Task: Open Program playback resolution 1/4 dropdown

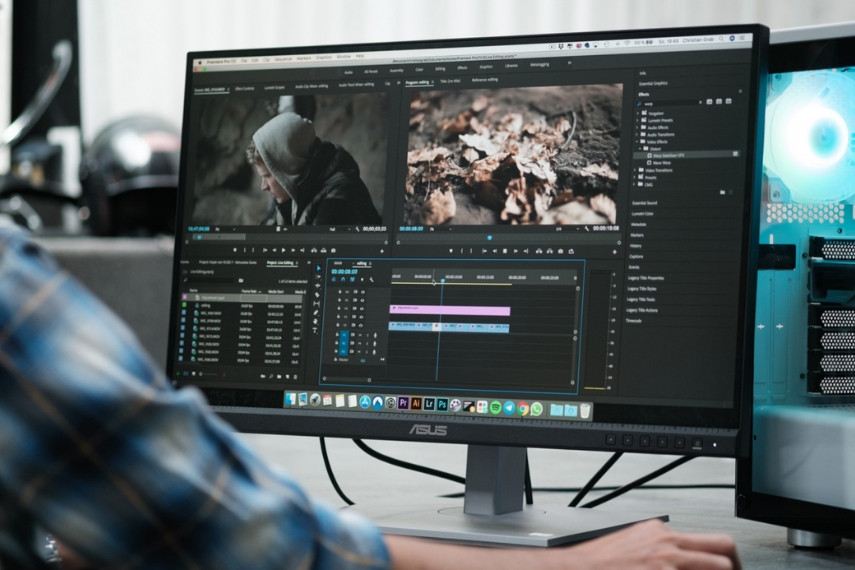Action: [x=568, y=229]
